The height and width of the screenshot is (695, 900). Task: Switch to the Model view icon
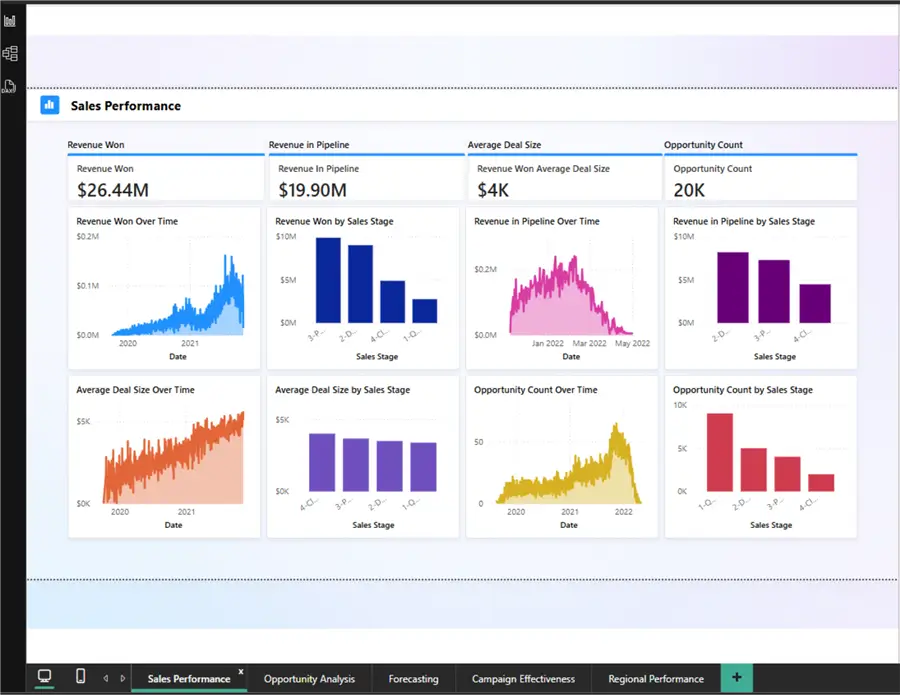point(10,54)
